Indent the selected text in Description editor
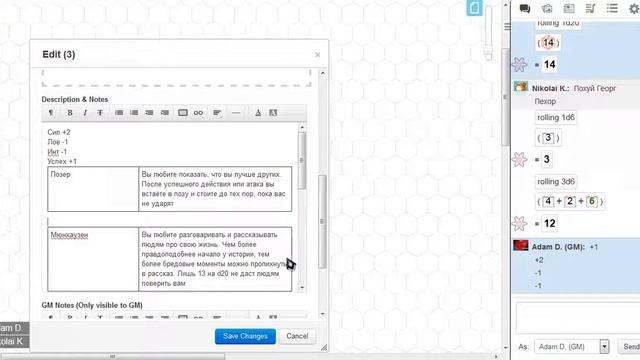Viewport: 640px width, 360px height. [164, 113]
